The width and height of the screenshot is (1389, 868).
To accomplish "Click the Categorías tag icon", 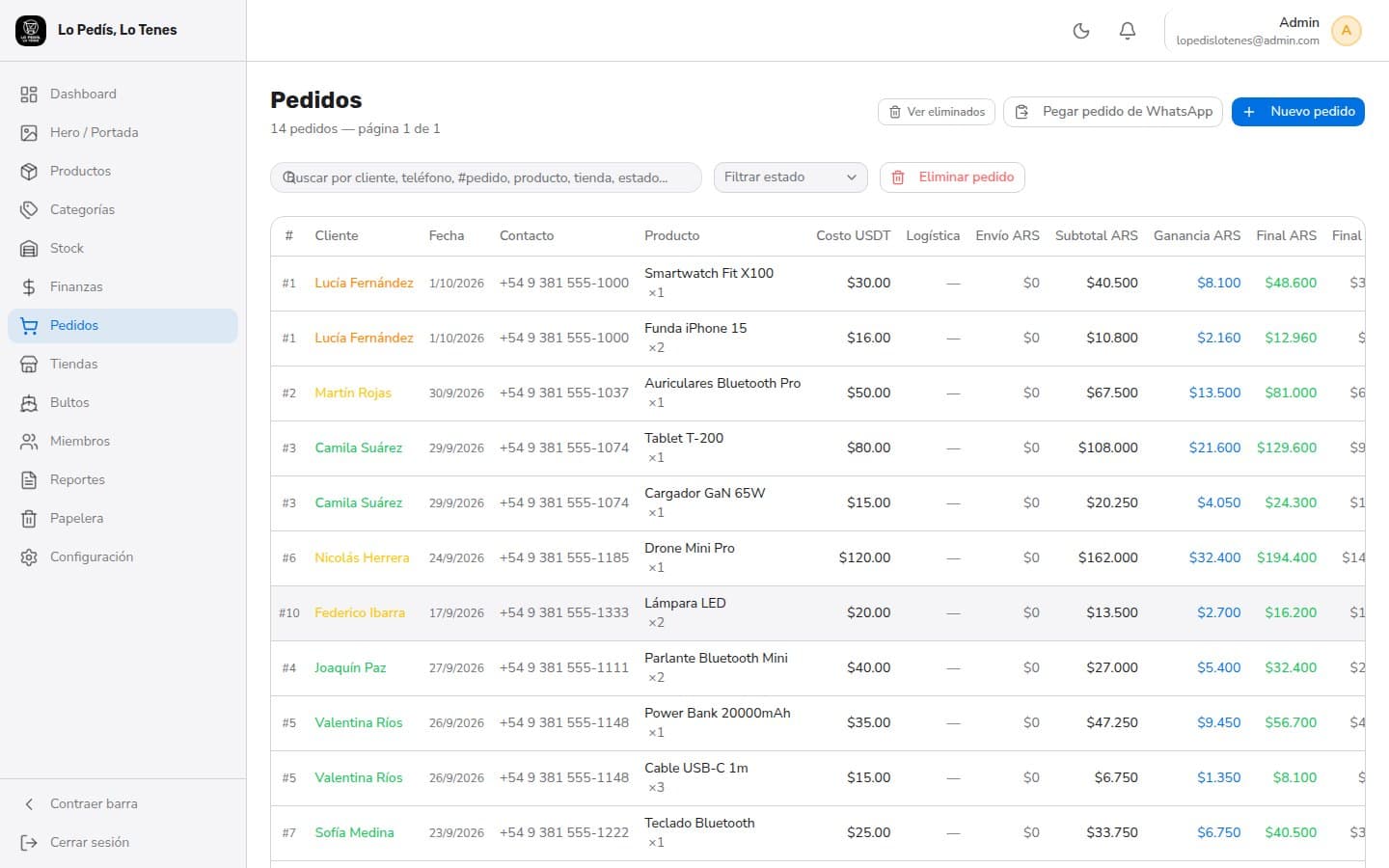I will [29, 209].
